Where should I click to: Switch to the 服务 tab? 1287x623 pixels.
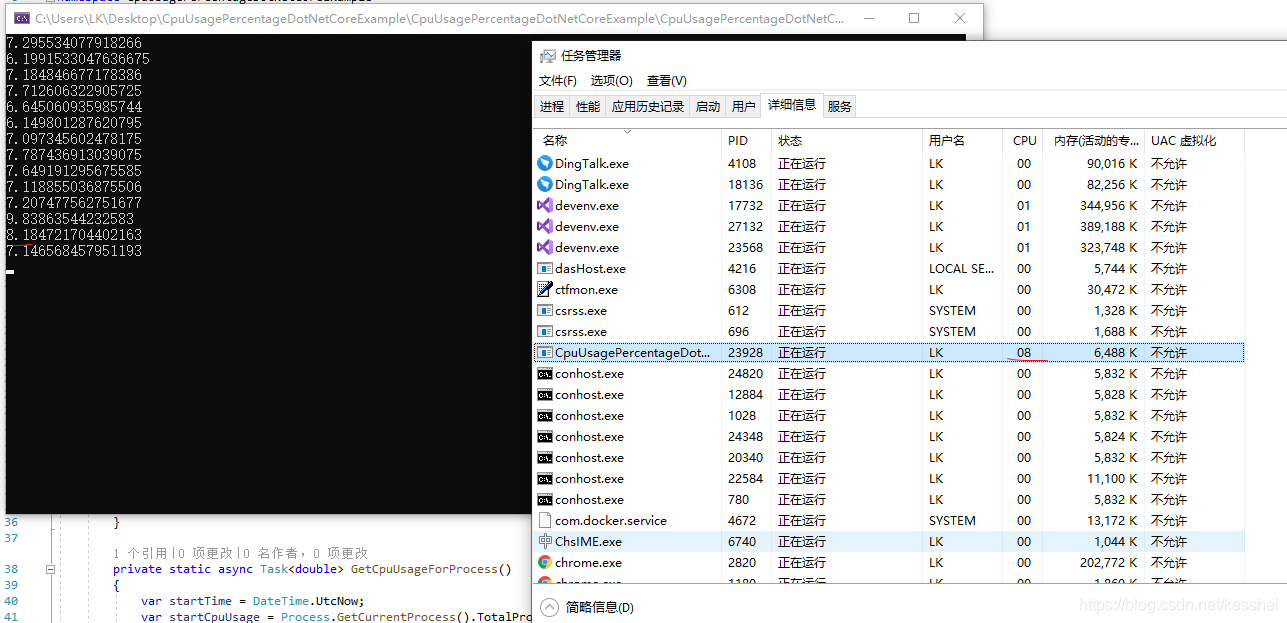tap(840, 106)
